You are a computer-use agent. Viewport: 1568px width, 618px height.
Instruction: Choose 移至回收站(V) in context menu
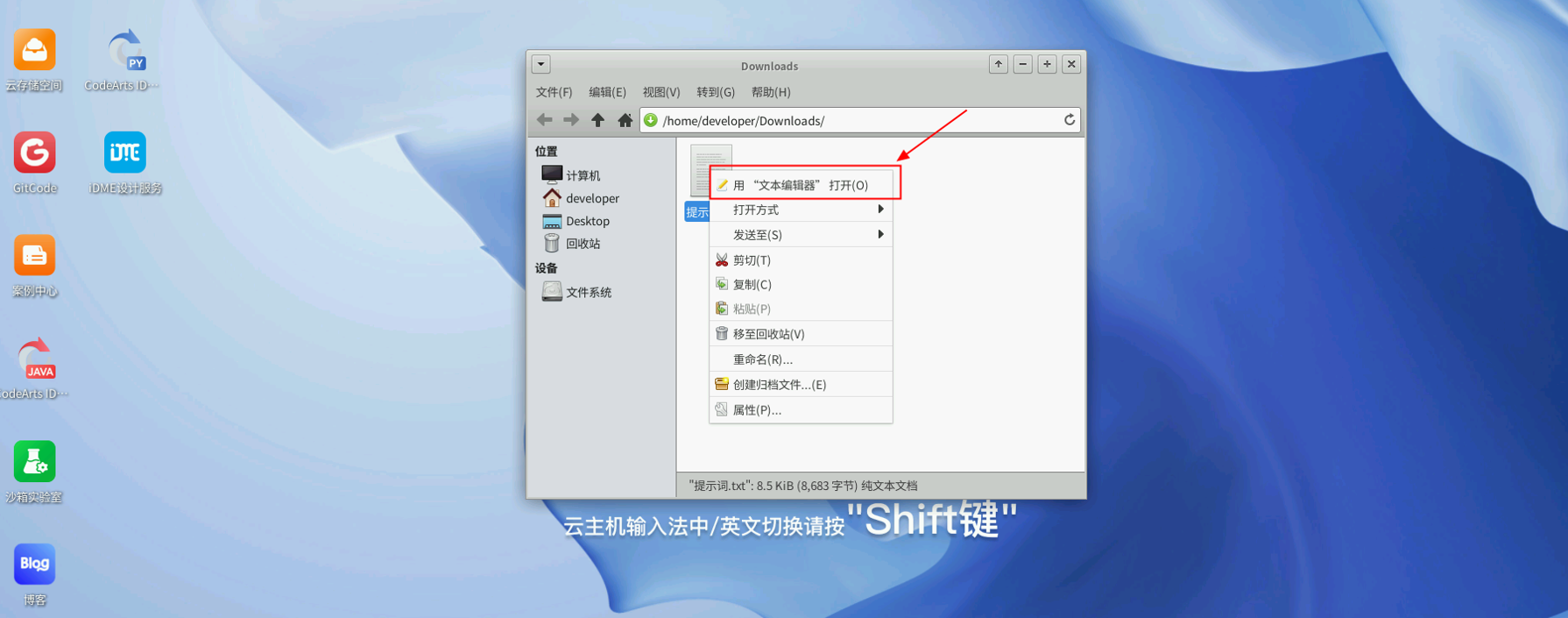click(x=801, y=334)
